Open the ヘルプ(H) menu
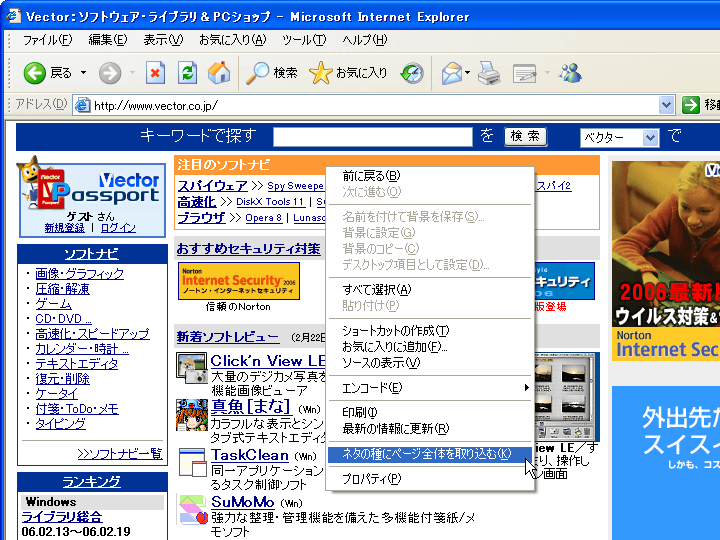This screenshot has height=540, width=720. [365, 40]
